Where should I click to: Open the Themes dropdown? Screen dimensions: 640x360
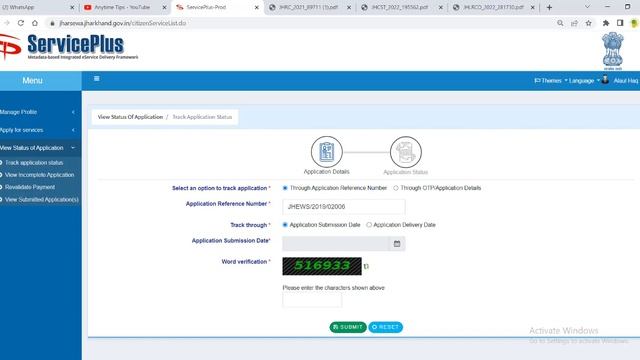[x=551, y=81]
